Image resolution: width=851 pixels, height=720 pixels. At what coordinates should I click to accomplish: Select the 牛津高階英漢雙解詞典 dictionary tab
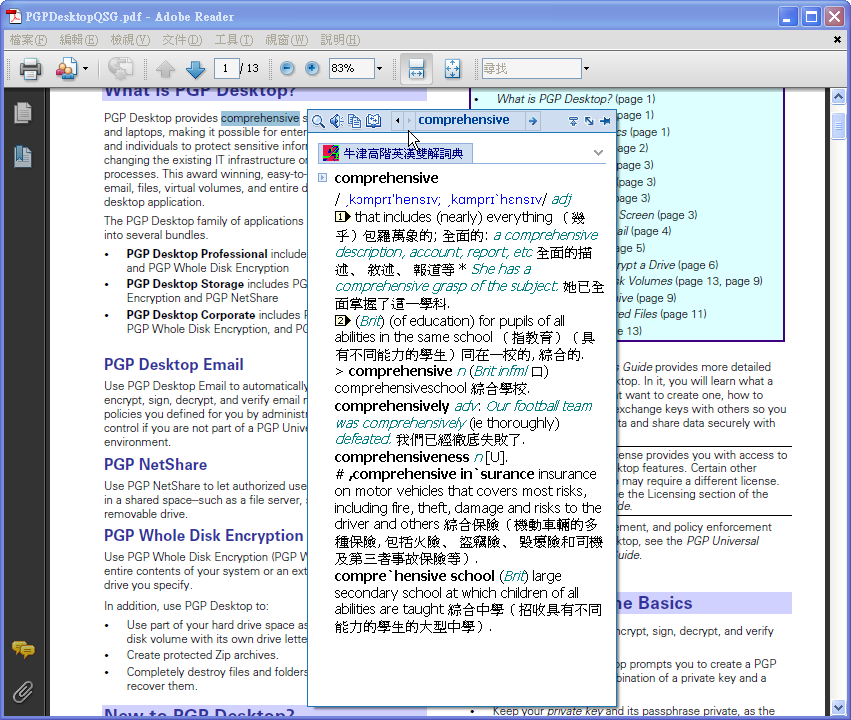(395, 154)
